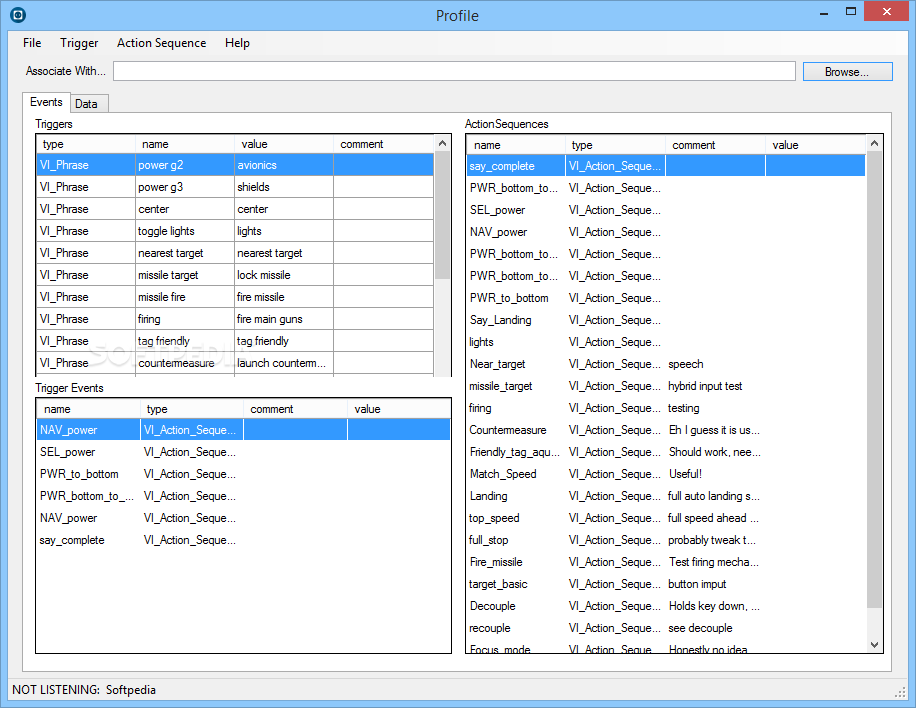Sort Triggers by type column header

86,144
